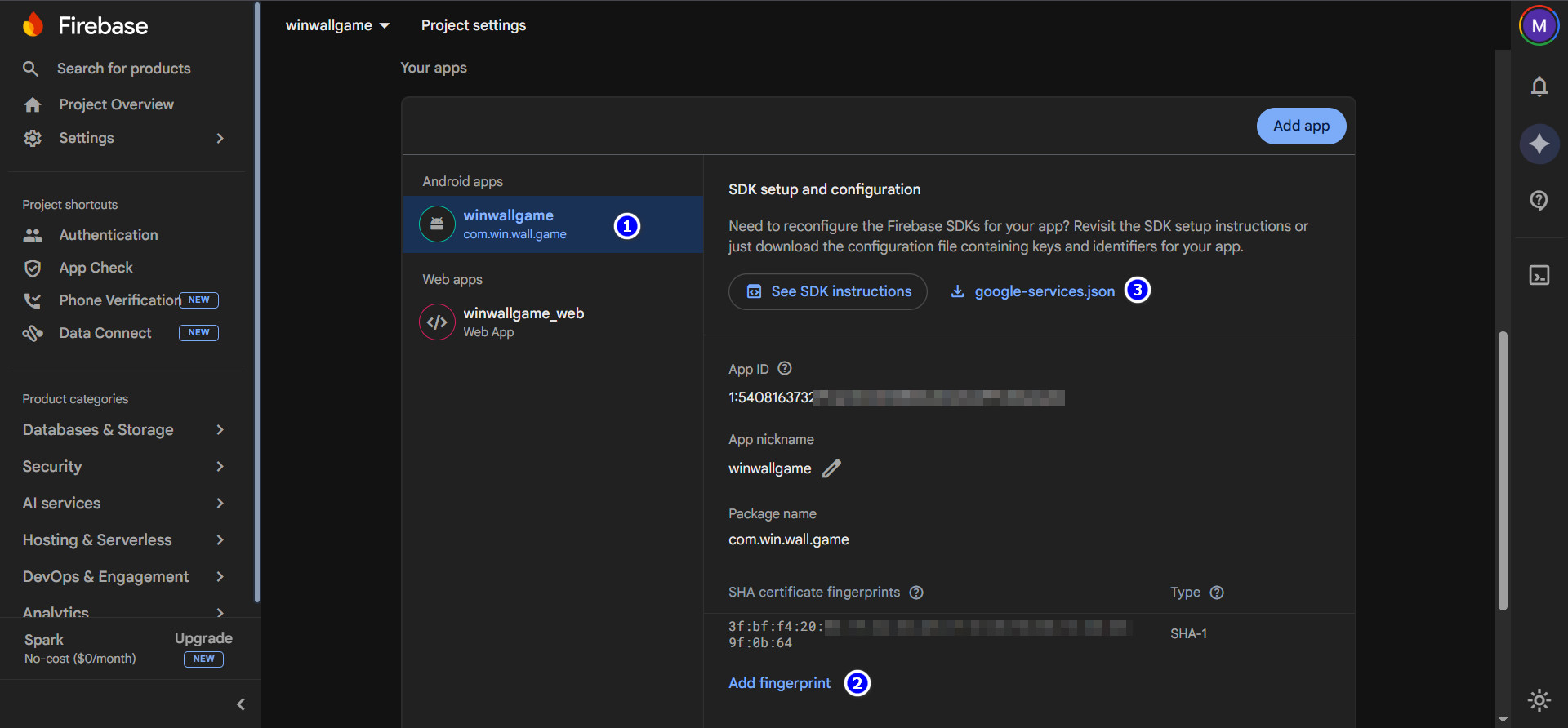Open the Cloud Shell terminal icon

pos(1539,276)
